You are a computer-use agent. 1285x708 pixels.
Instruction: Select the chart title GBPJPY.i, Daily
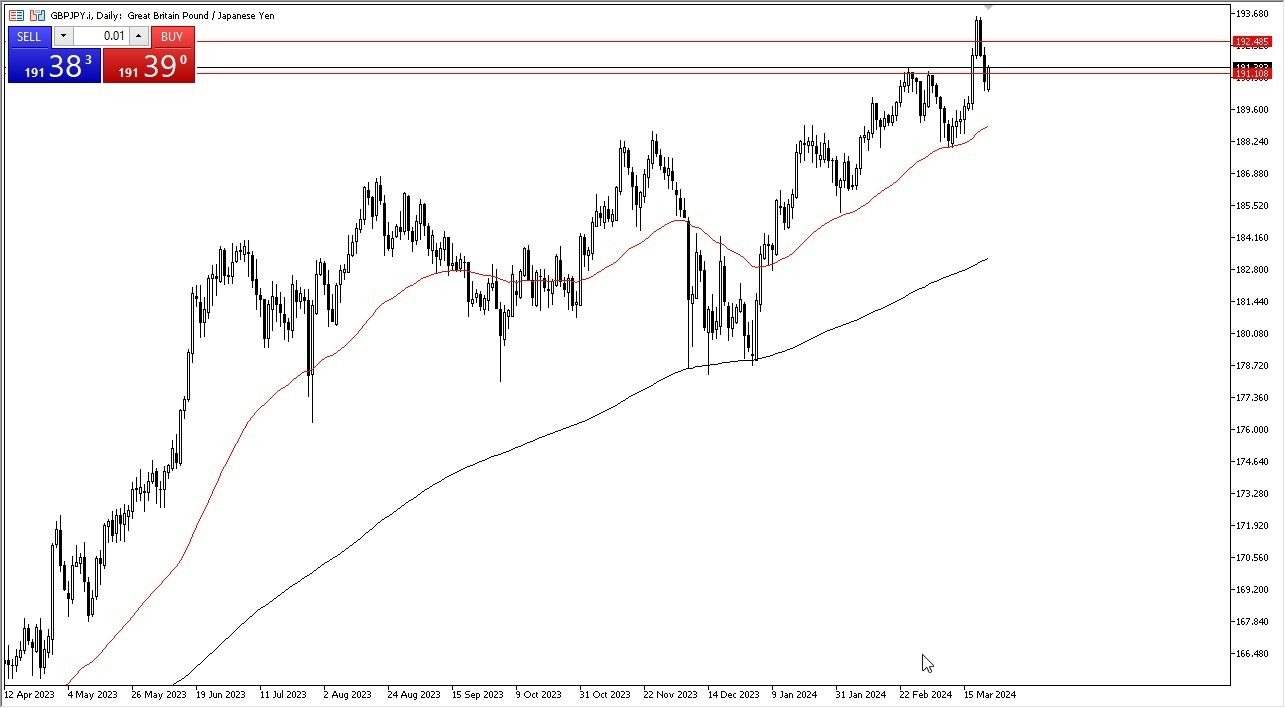pos(83,15)
